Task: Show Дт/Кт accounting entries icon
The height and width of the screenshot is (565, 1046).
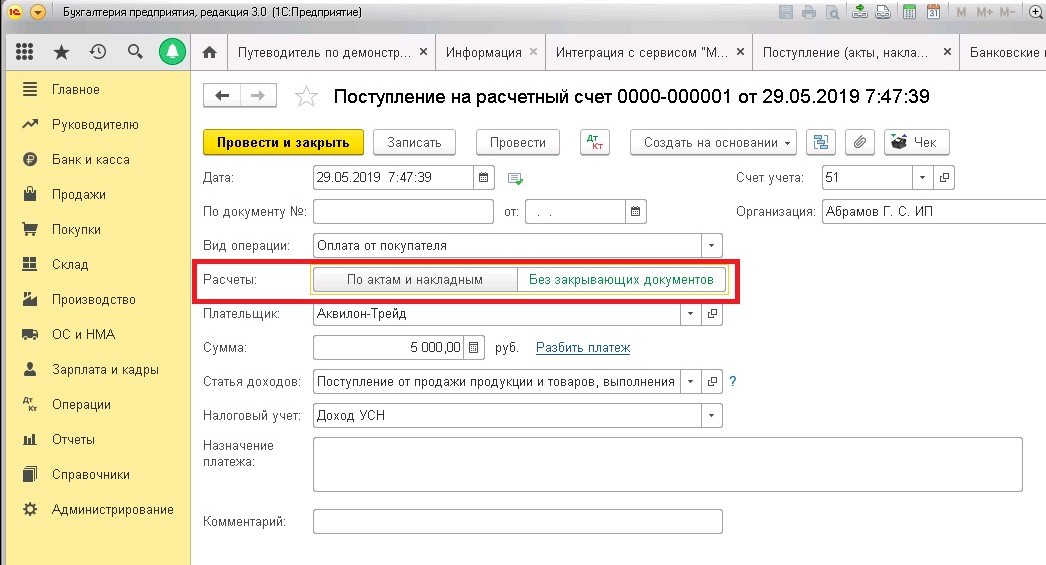Action: [x=594, y=142]
